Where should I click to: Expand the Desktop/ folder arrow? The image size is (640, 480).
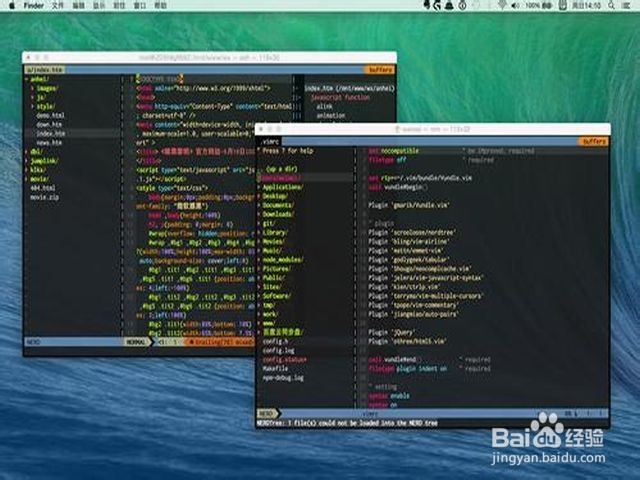(259, 196)
